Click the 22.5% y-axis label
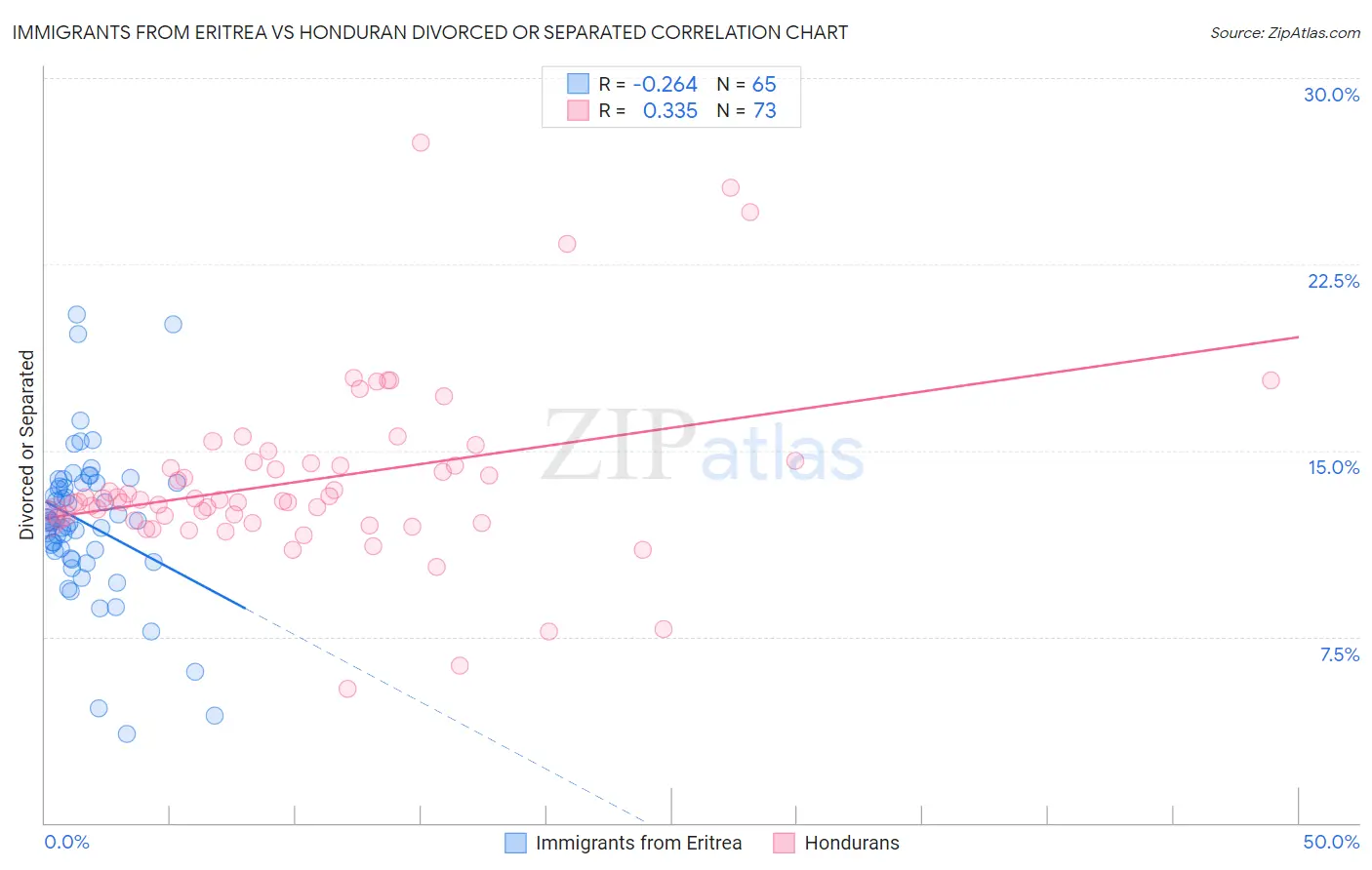The width and height of the screenshot is (1372, 870). click(x=1333, y=281)
